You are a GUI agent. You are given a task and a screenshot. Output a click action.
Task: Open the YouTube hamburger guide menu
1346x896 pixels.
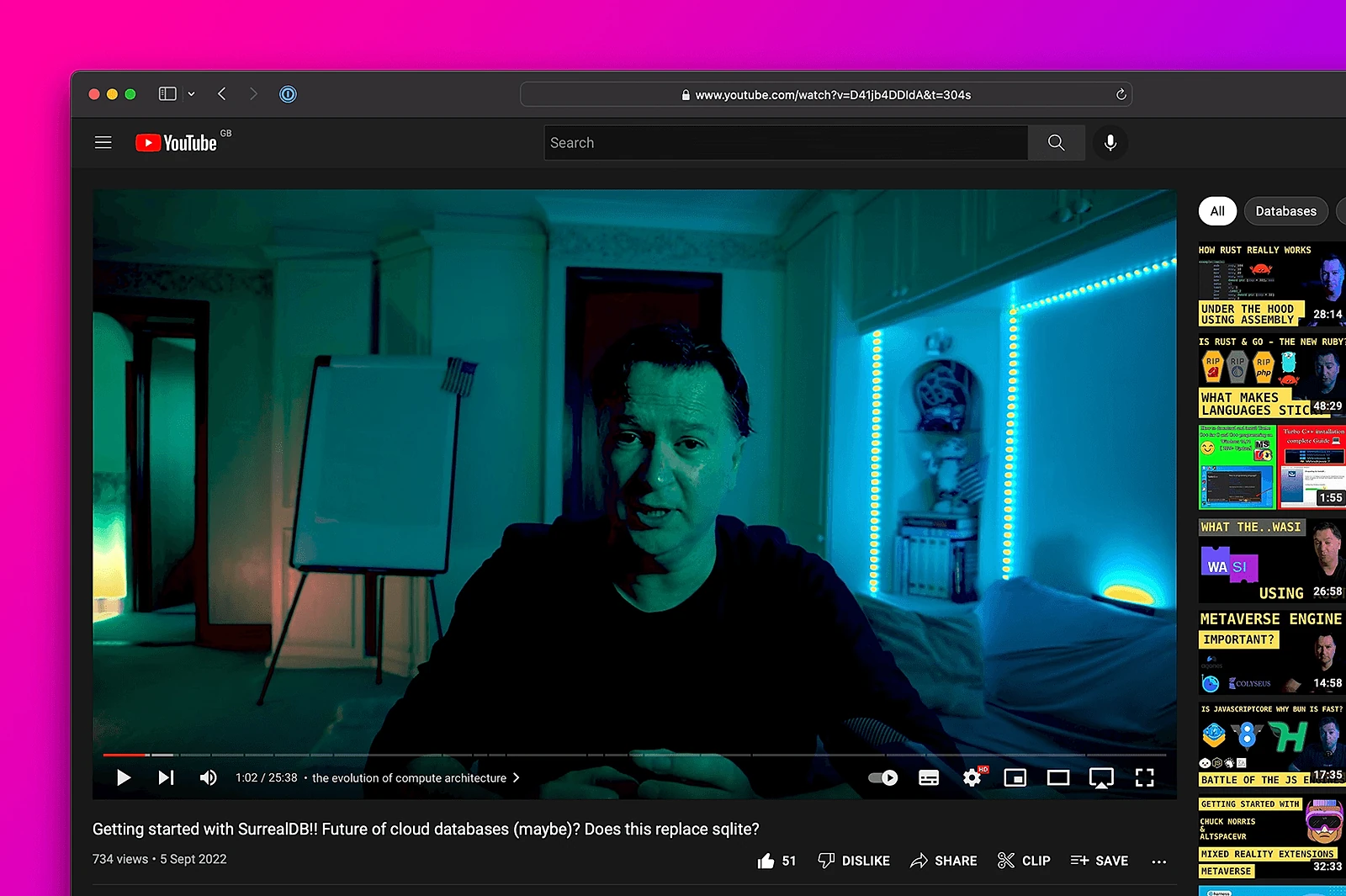tap(103, 143)
